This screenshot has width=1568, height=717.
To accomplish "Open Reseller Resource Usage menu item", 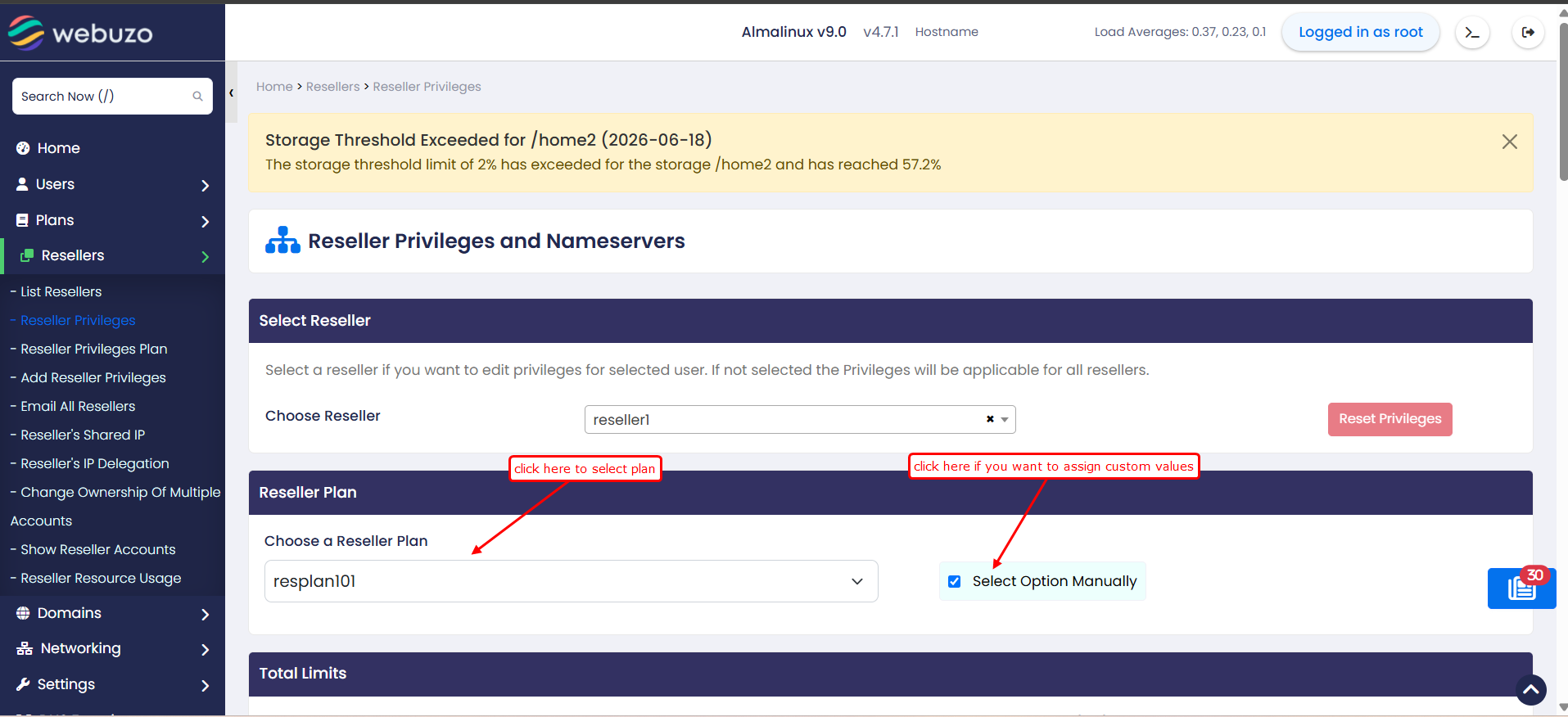I will pyautogui.click(x=100, y=578).
